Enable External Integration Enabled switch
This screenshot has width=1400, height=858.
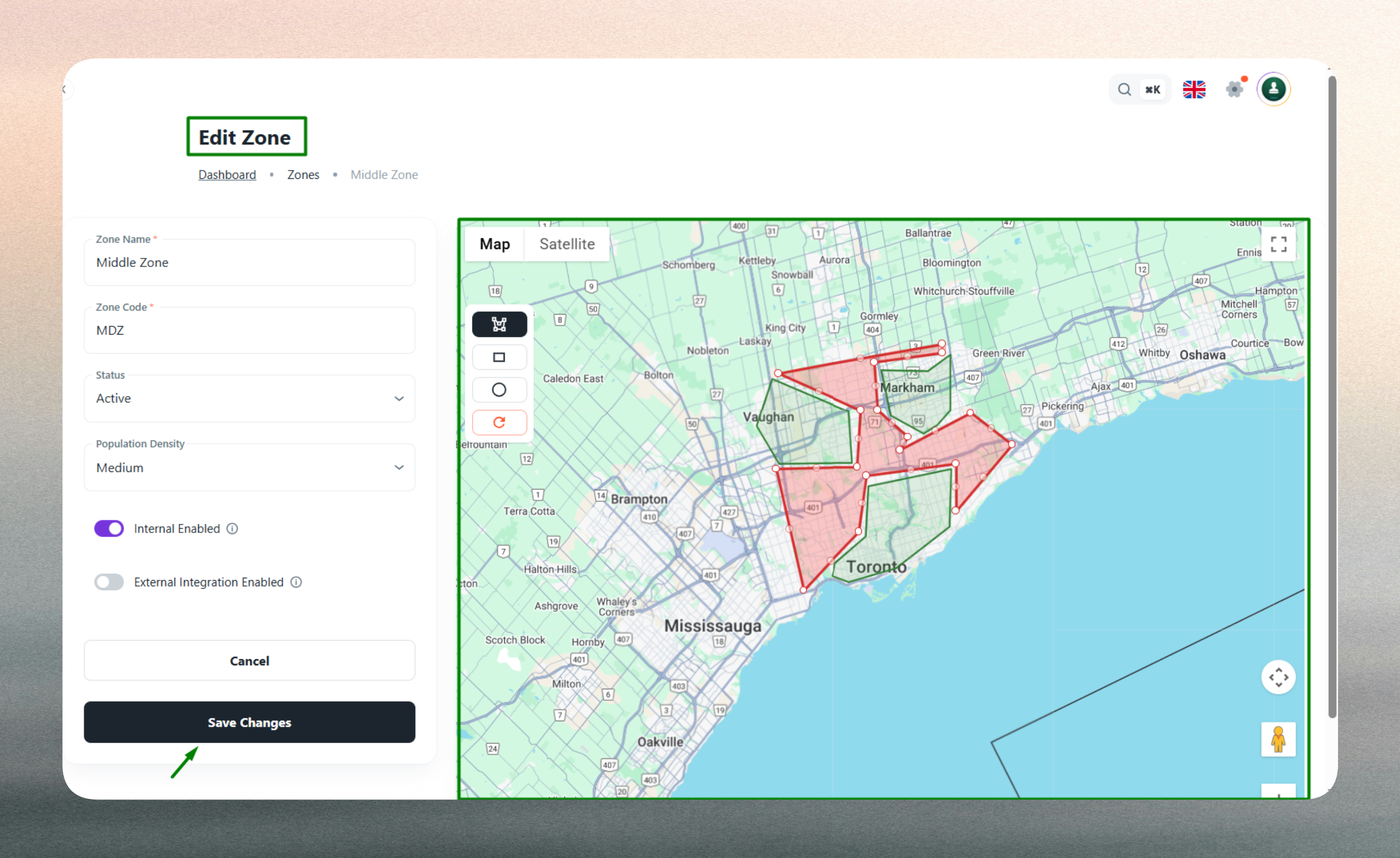tap(109, 582)
